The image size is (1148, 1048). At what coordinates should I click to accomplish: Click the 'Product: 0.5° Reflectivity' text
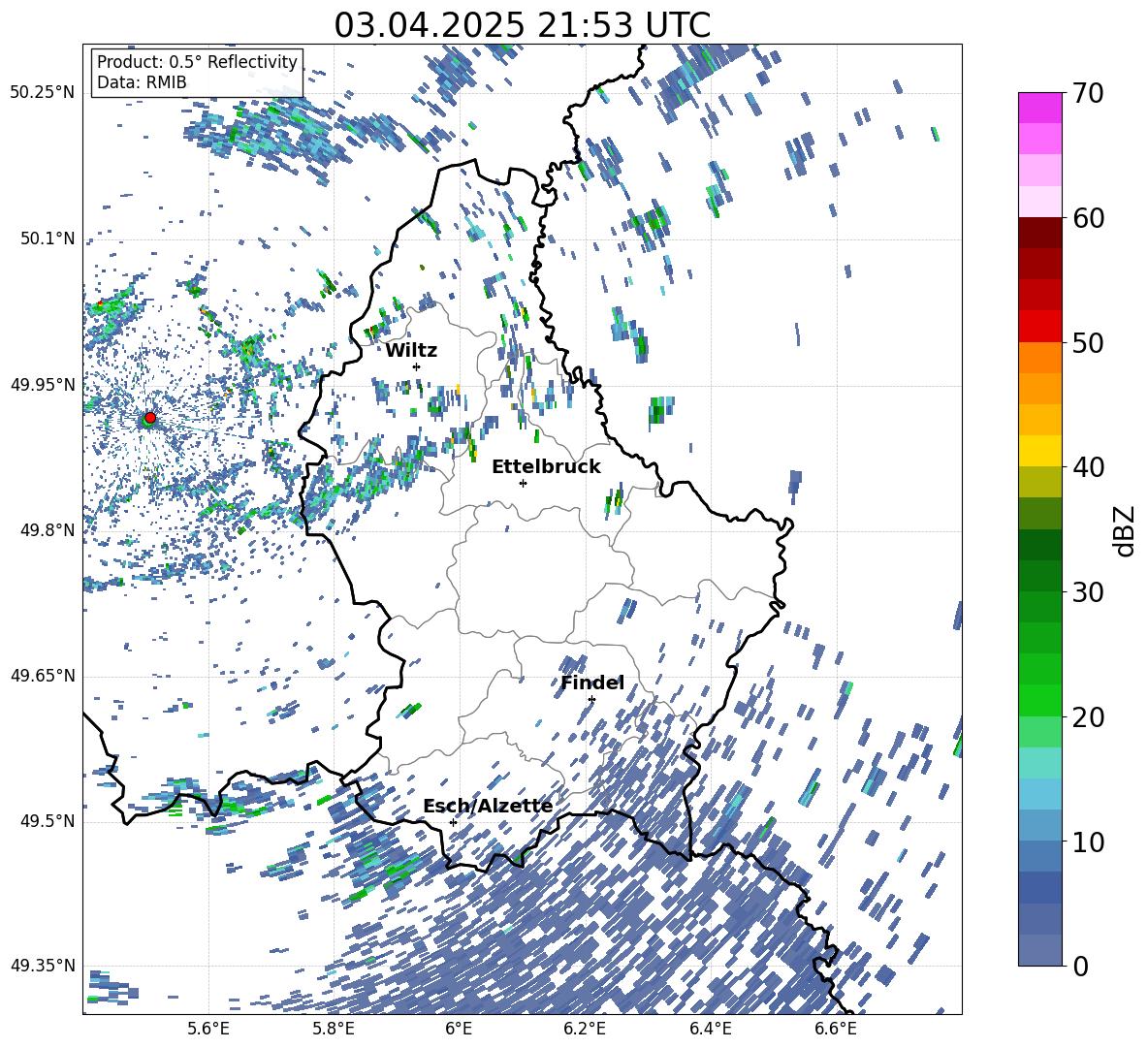(197, 61)
